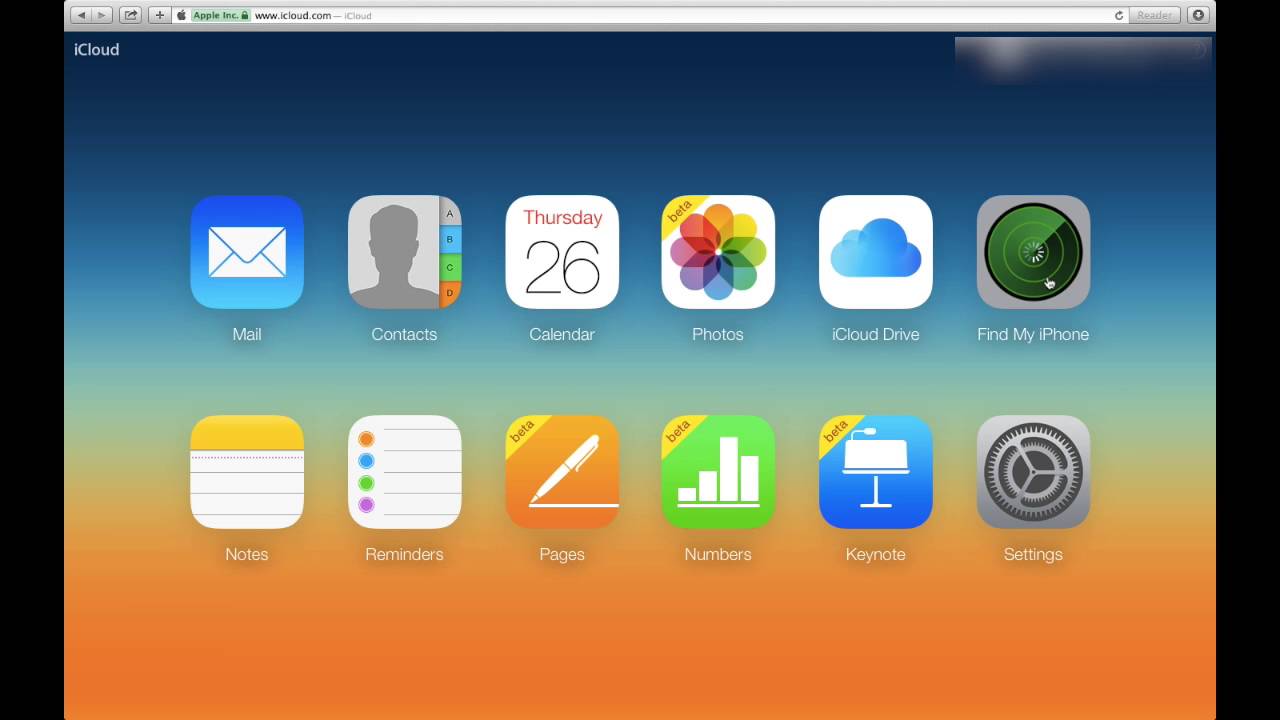
Task: Launch the Numbers beta app icon
Action: [718, 472]
